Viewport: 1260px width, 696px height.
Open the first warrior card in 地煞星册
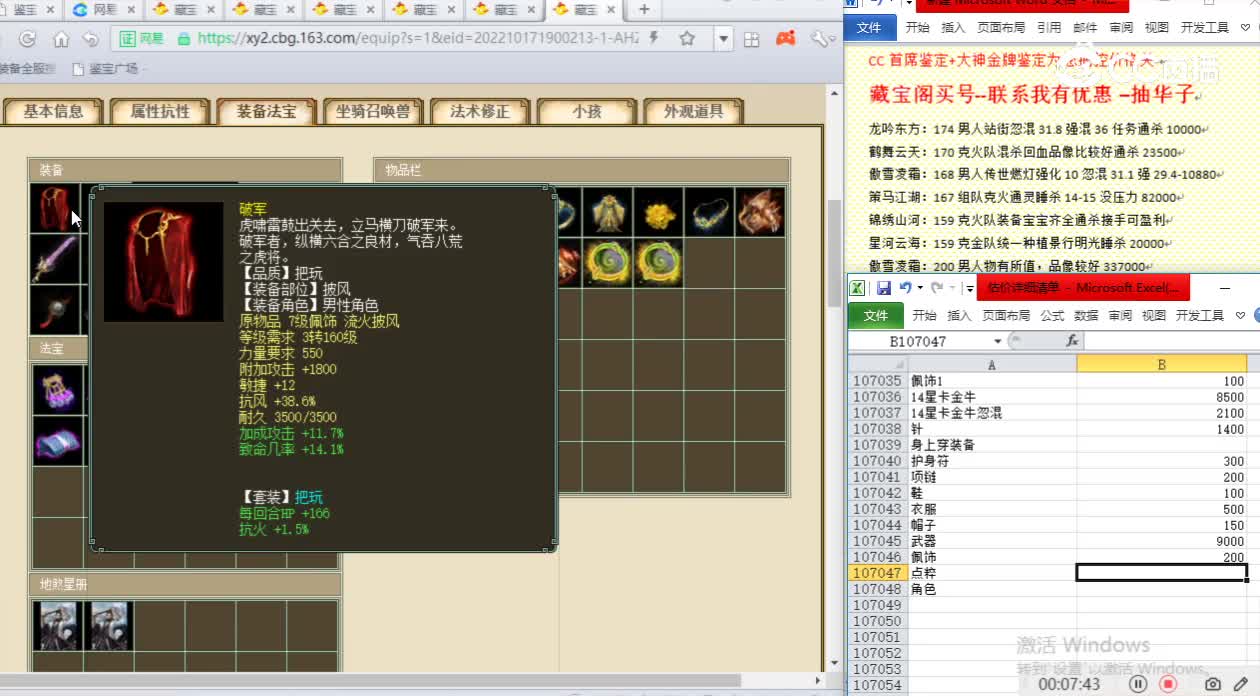(57, 626)
